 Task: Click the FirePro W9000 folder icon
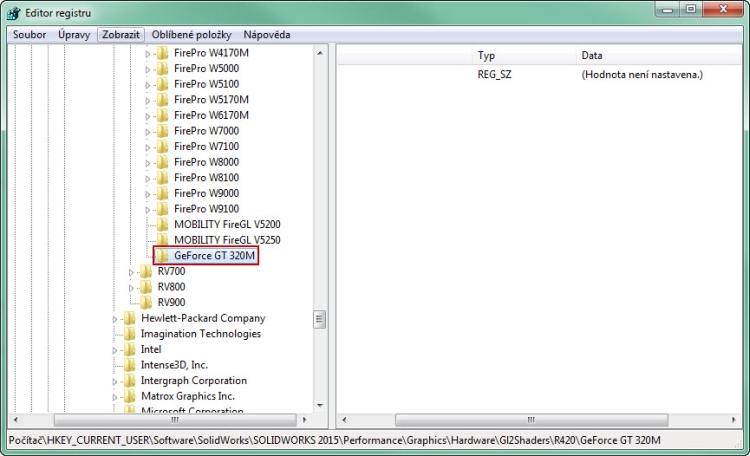pos(163,193)
